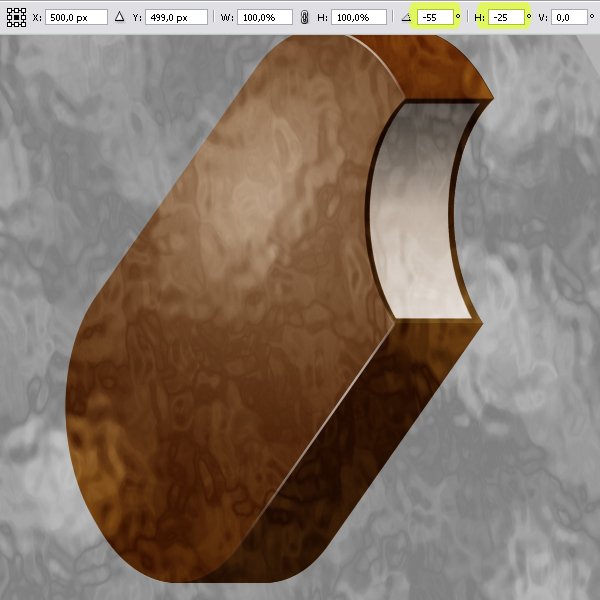Click the reference point location icon

tap(16, 18)
